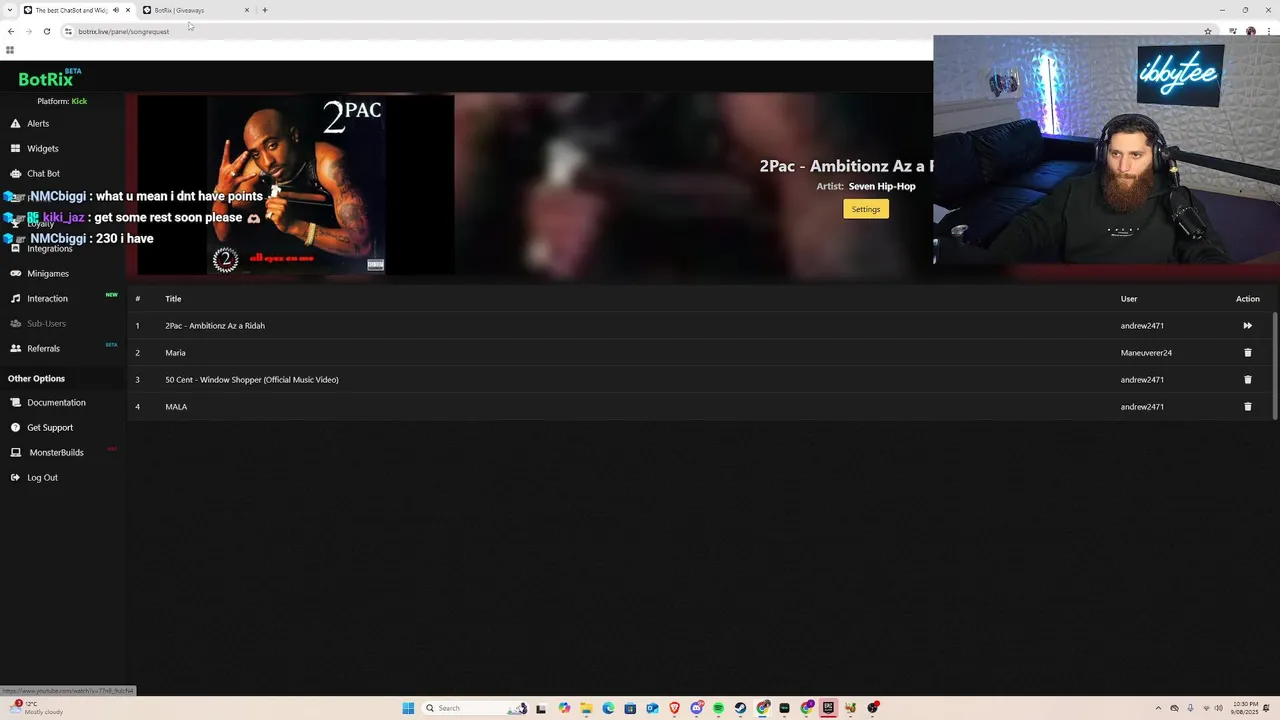Open File Explorer from the taskbar
The width and height of the screenshot is (1280, 720).
click(x=586, y=708)
